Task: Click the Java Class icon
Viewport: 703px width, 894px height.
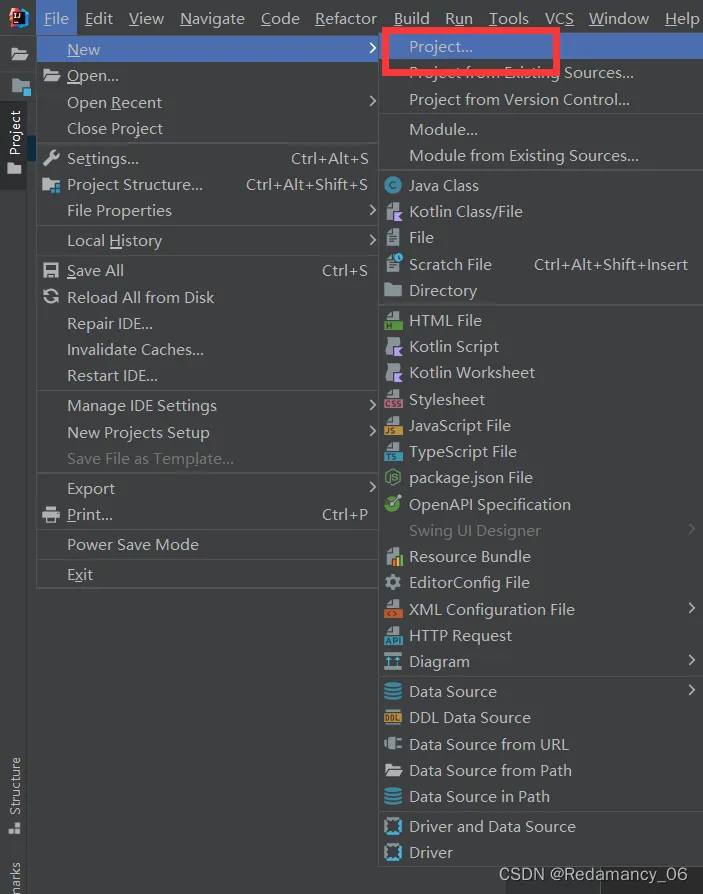Action: [x=392, y=185]
